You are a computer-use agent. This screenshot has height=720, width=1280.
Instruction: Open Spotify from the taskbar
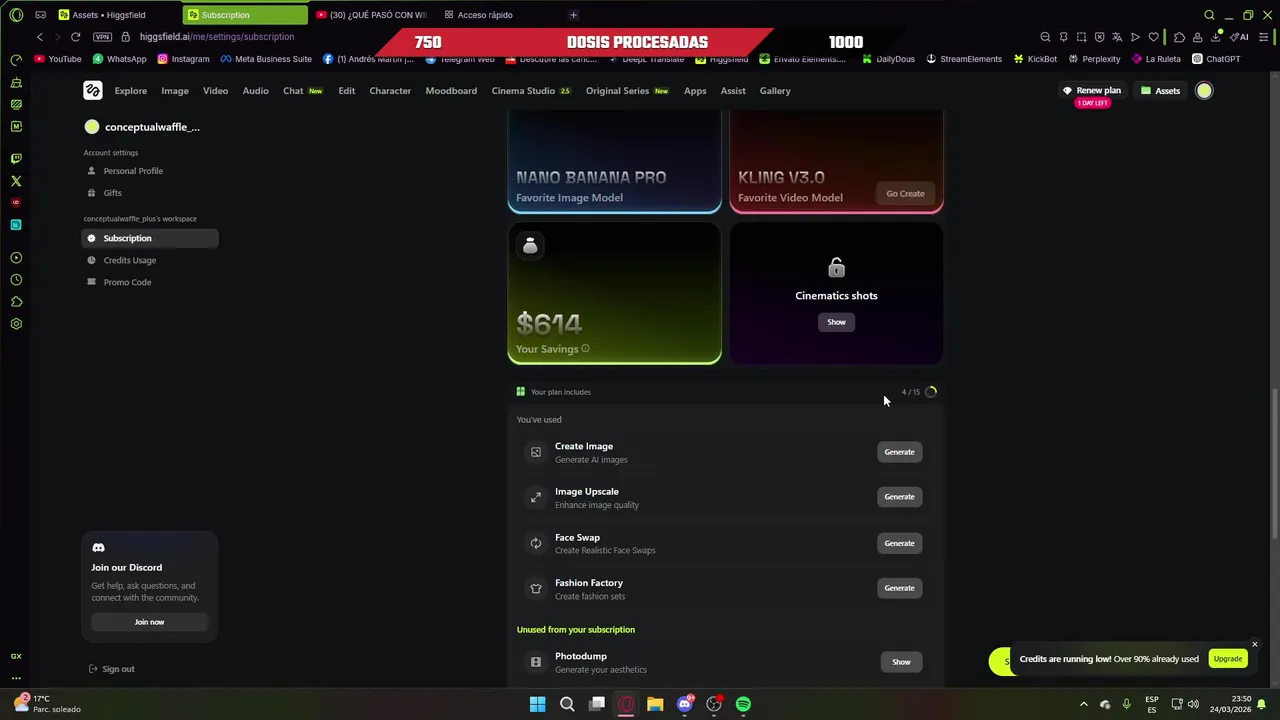(x=743, y=704)
